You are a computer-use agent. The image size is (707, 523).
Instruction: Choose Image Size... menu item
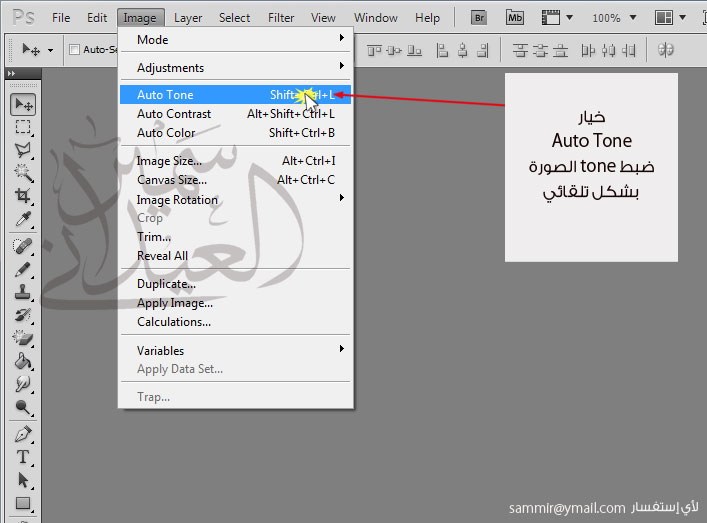tap(235, 161)
